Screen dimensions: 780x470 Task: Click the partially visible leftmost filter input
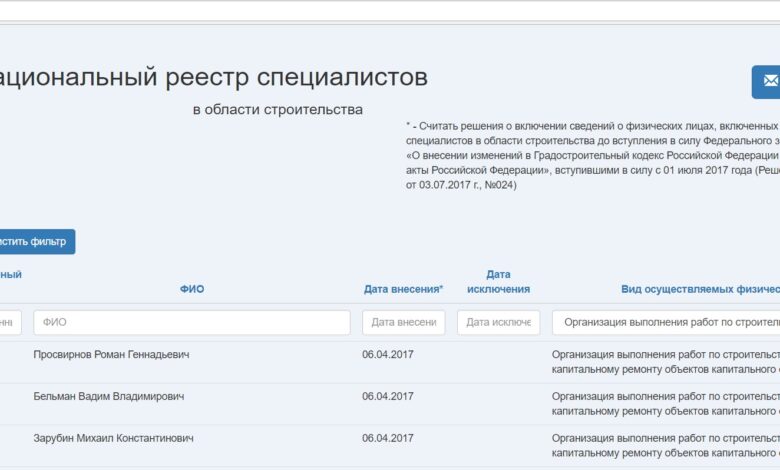pyautogui.click(x=9, y=323)
